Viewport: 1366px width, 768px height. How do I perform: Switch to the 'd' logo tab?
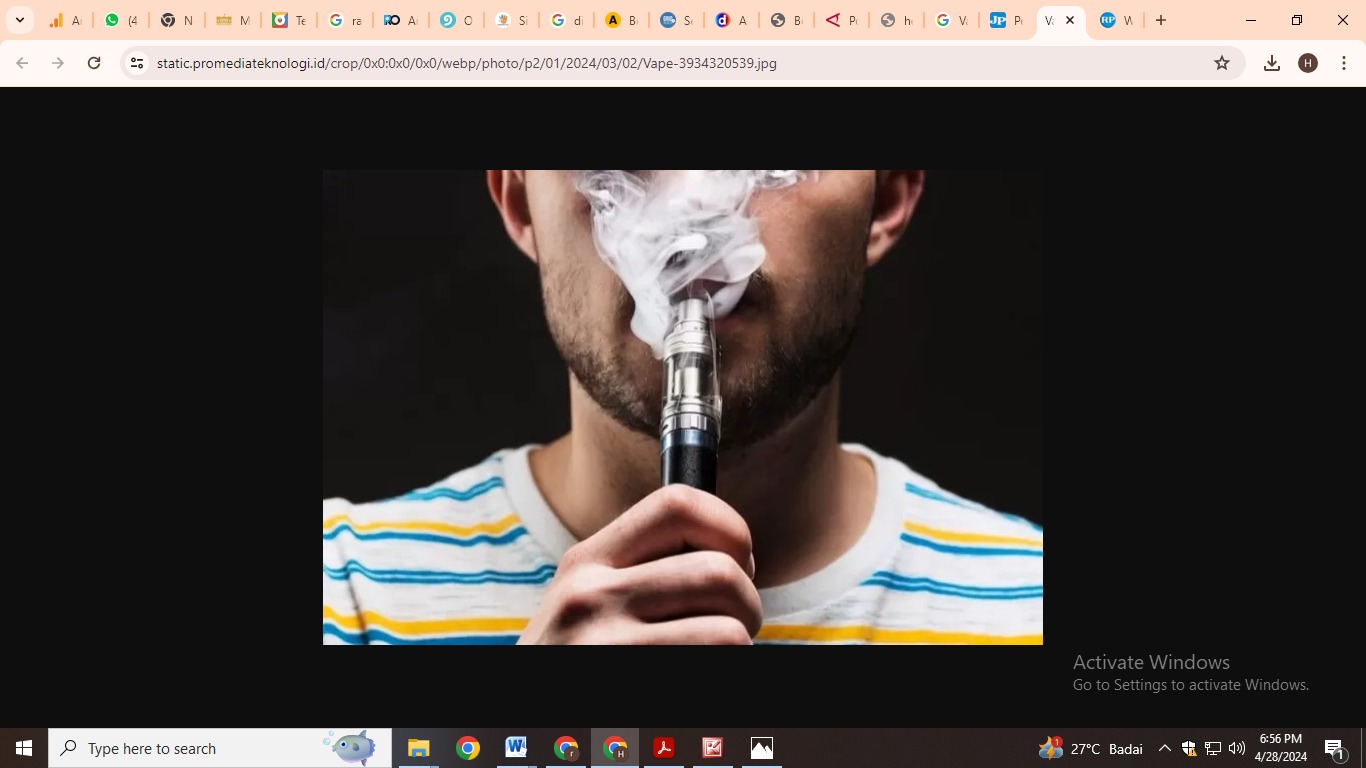click(732, 20)
